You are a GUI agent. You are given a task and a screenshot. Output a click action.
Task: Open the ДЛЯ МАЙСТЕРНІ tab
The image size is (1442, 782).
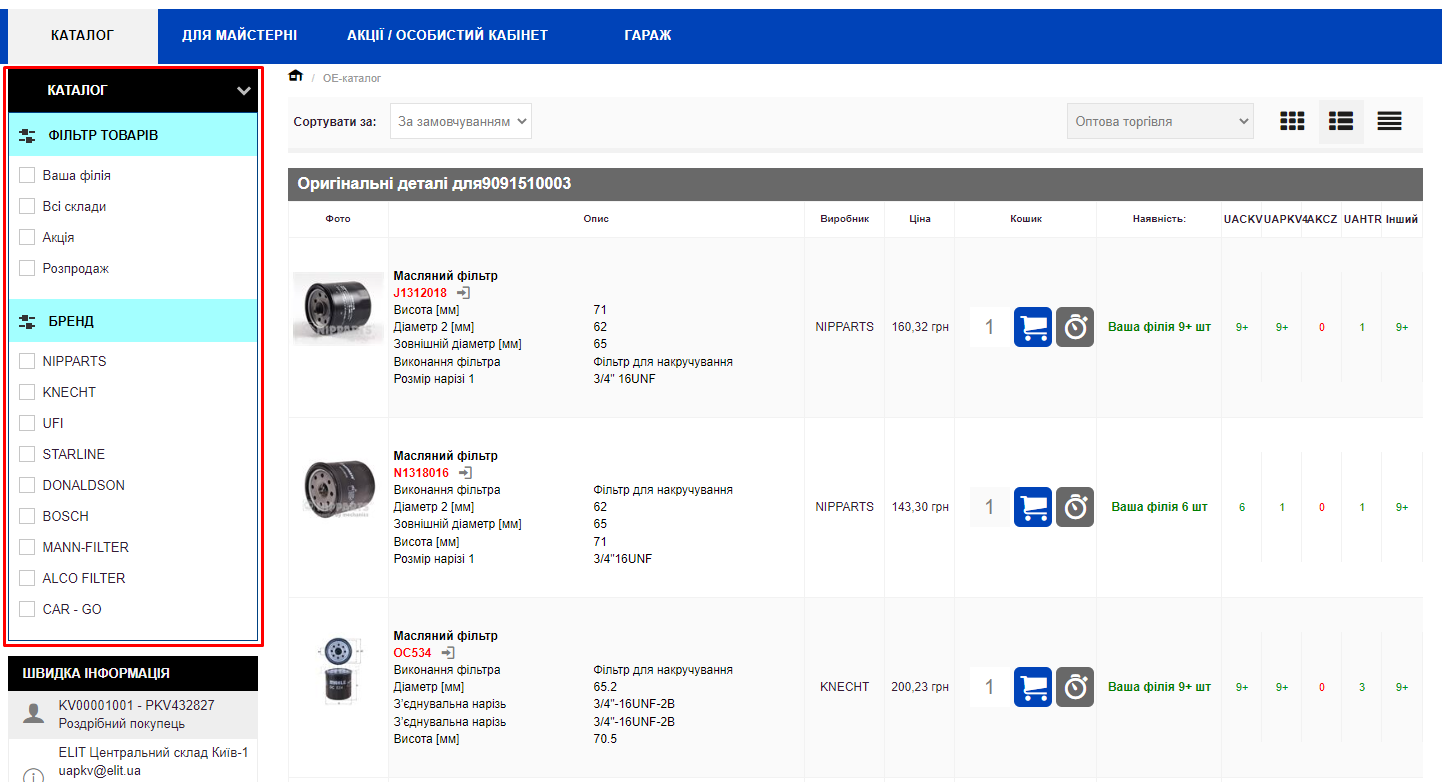pos(239,35)
